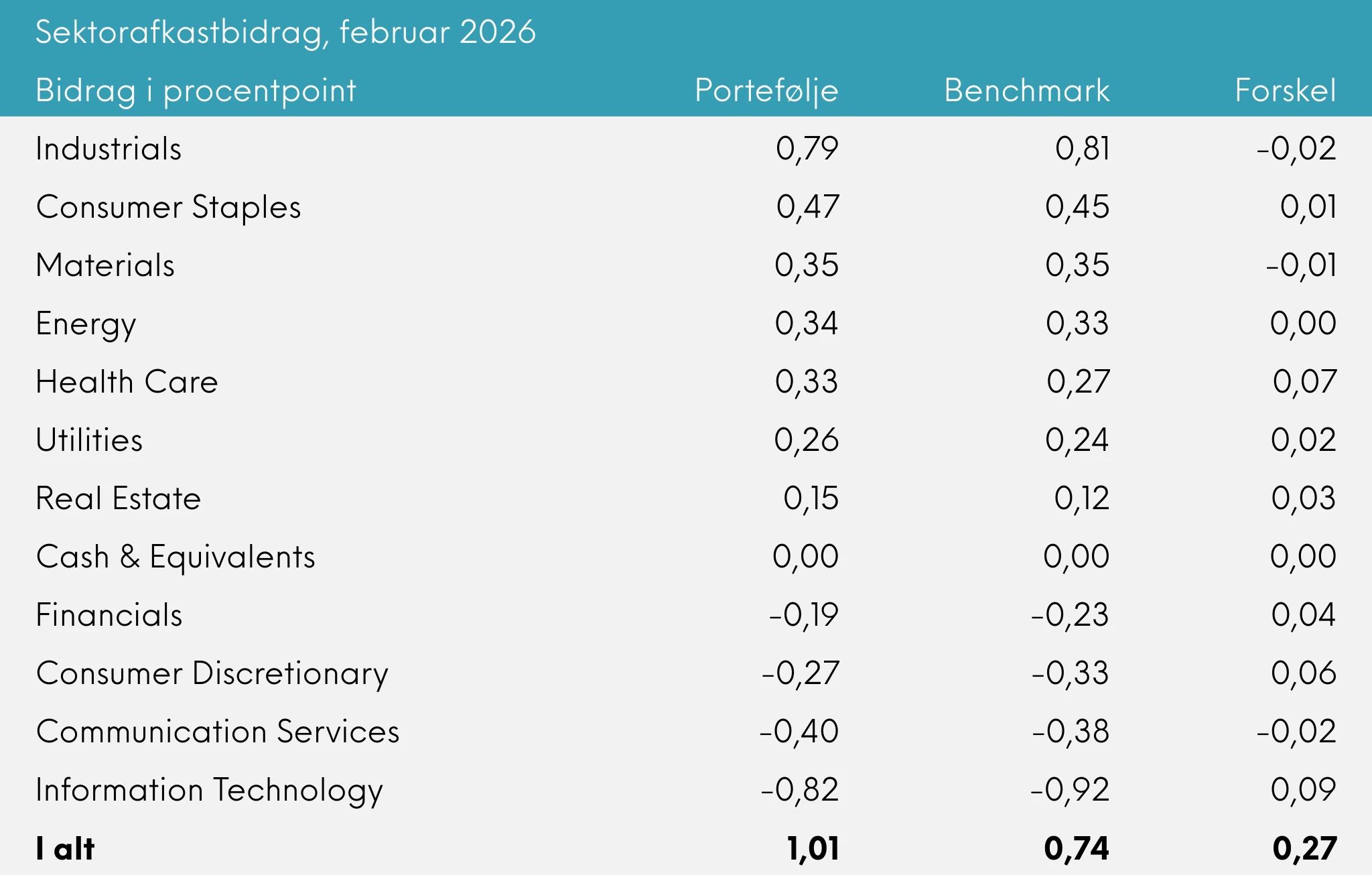Click the bold I alt total label
This screenshot has width=1372, height=875.
click(x=65, y=849)
